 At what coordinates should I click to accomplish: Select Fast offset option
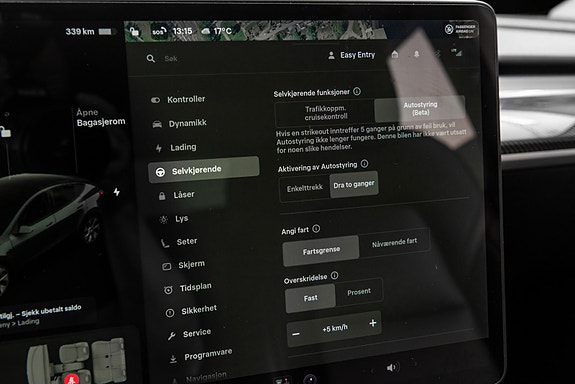tap(310, 298)
